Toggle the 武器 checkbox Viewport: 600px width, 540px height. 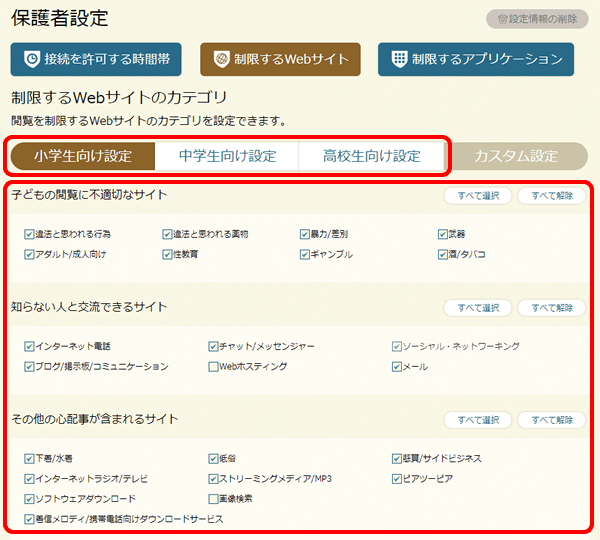click(443, 234)
